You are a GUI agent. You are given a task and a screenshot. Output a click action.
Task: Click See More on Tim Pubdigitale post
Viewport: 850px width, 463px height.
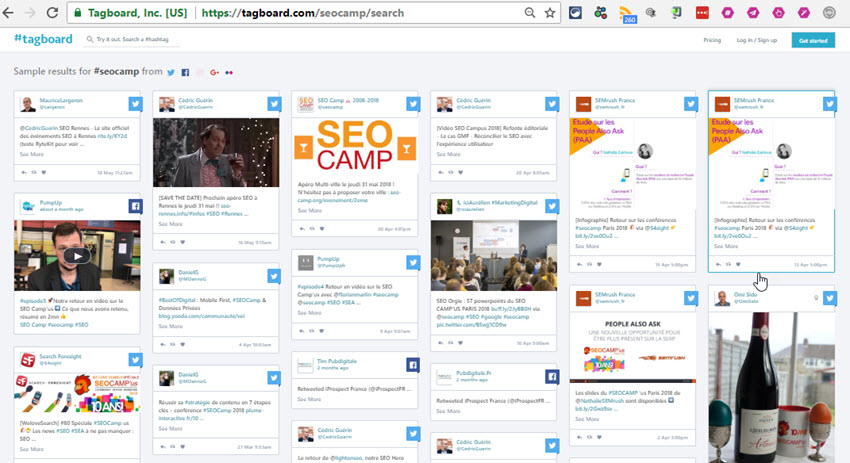(x=309, y=400)
